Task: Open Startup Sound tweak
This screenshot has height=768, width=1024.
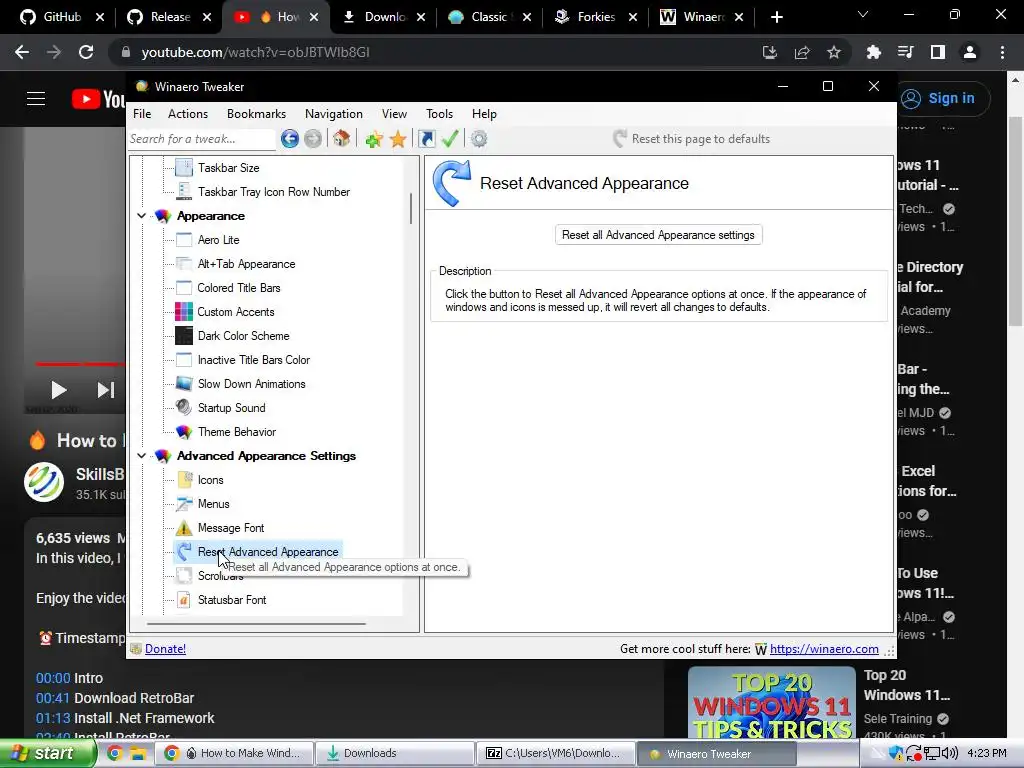Action: pyautogui.click(x=232, y=408)
